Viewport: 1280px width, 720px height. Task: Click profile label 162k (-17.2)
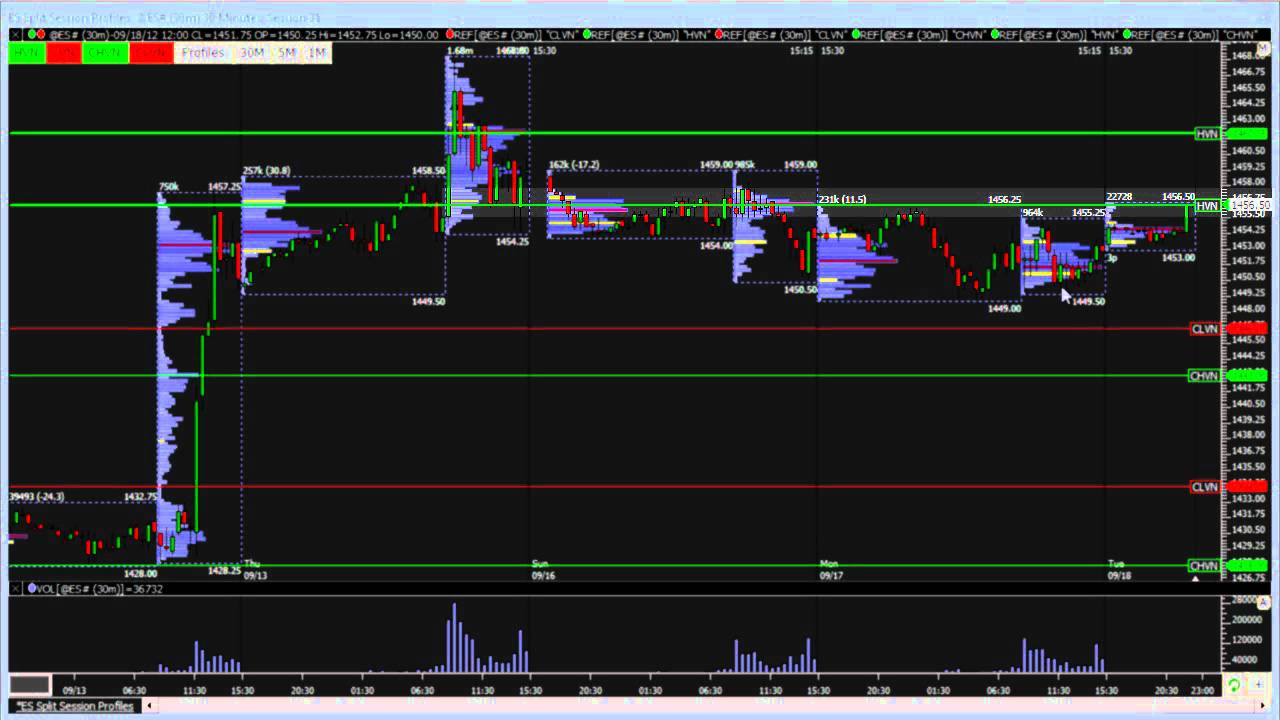[574, 164]
